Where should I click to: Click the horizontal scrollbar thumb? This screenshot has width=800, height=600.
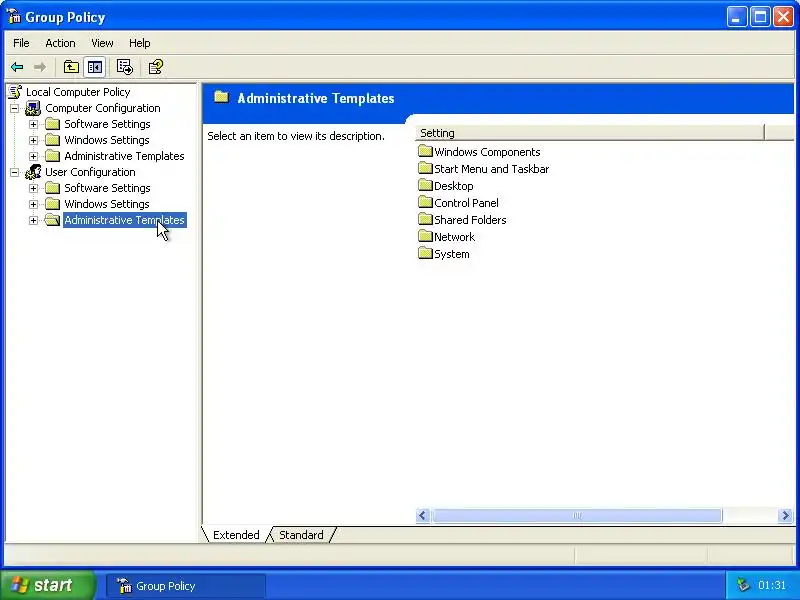point(577,515)
